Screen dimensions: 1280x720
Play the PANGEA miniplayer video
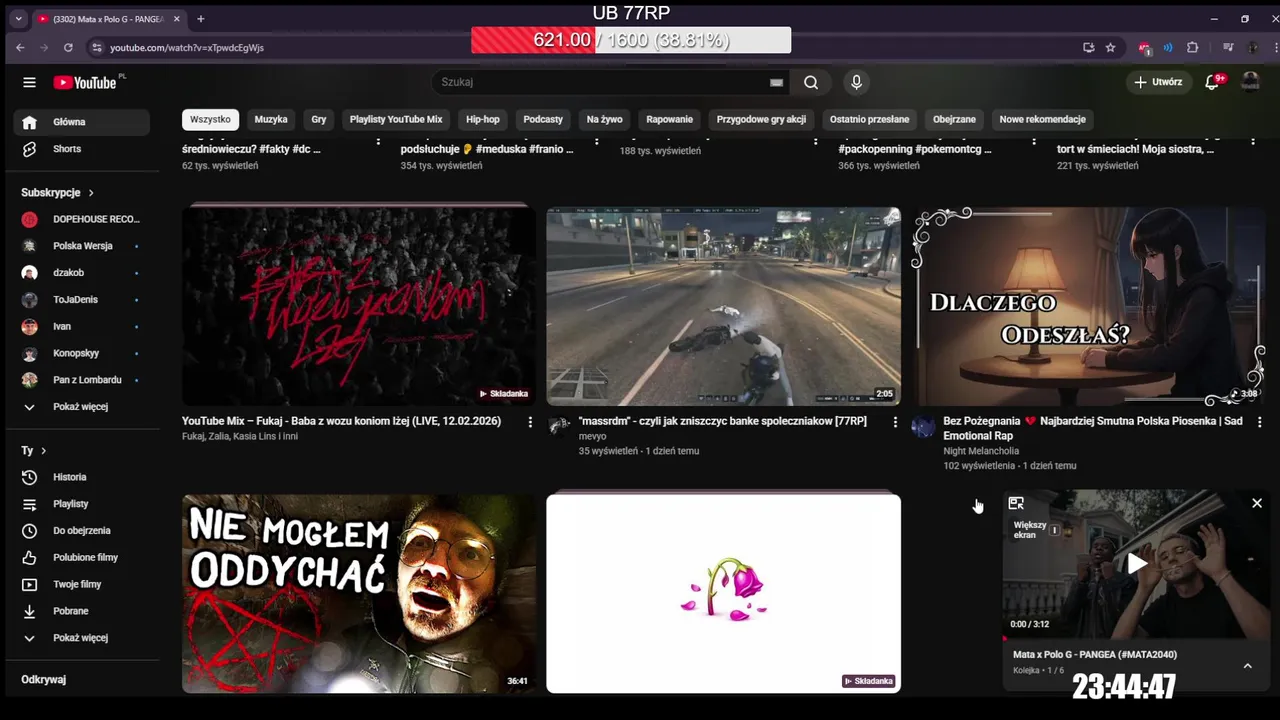(1137, 564)
